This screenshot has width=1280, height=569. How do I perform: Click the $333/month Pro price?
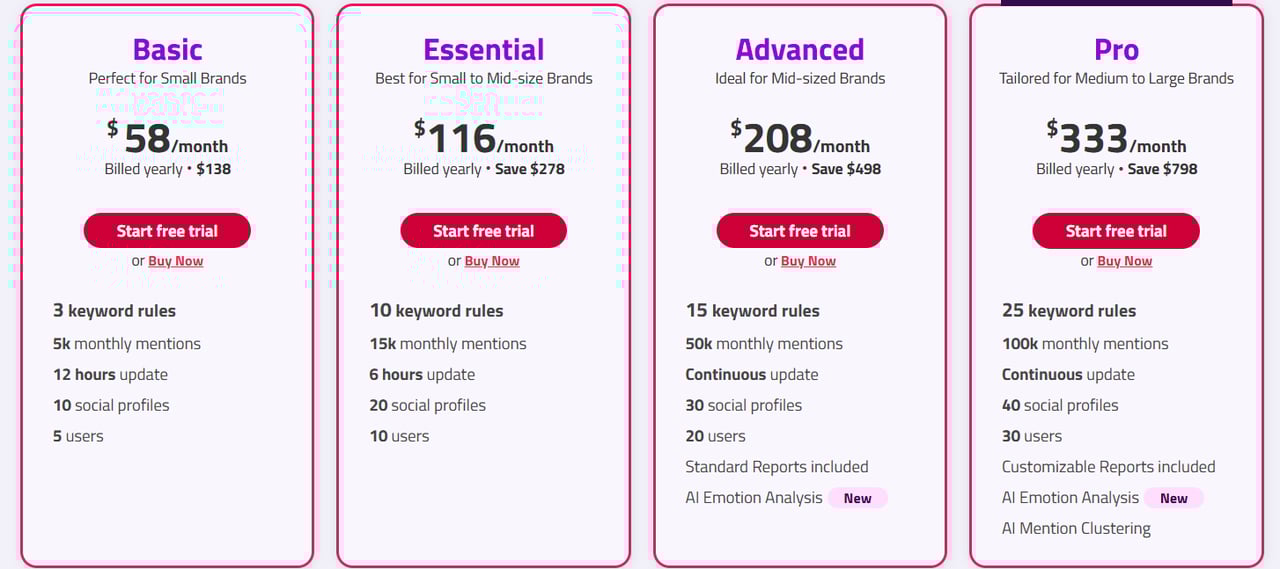(1116, 140)
